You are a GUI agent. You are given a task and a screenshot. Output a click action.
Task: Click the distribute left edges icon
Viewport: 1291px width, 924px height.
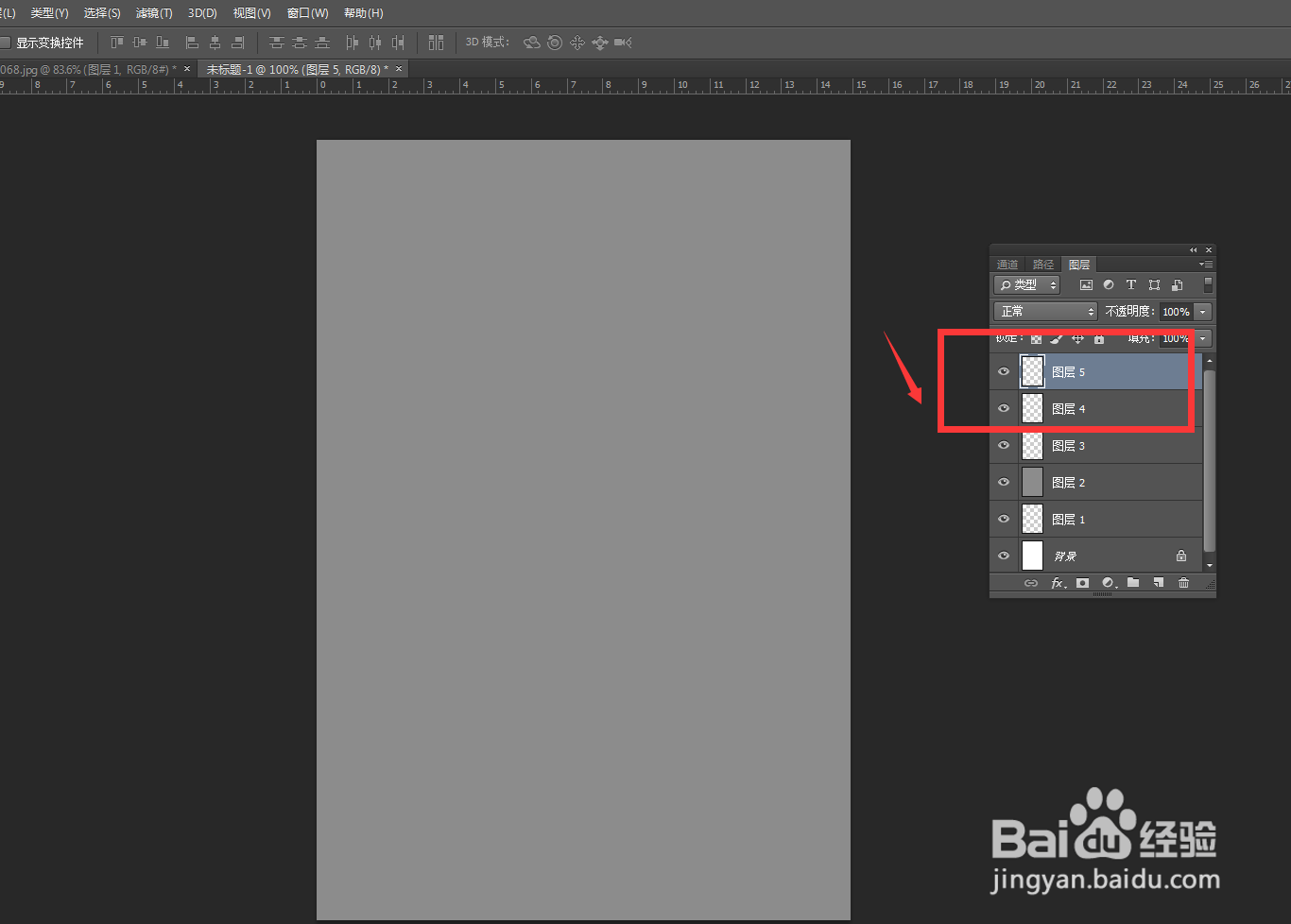pyautogui.click(x=353, y=43)
